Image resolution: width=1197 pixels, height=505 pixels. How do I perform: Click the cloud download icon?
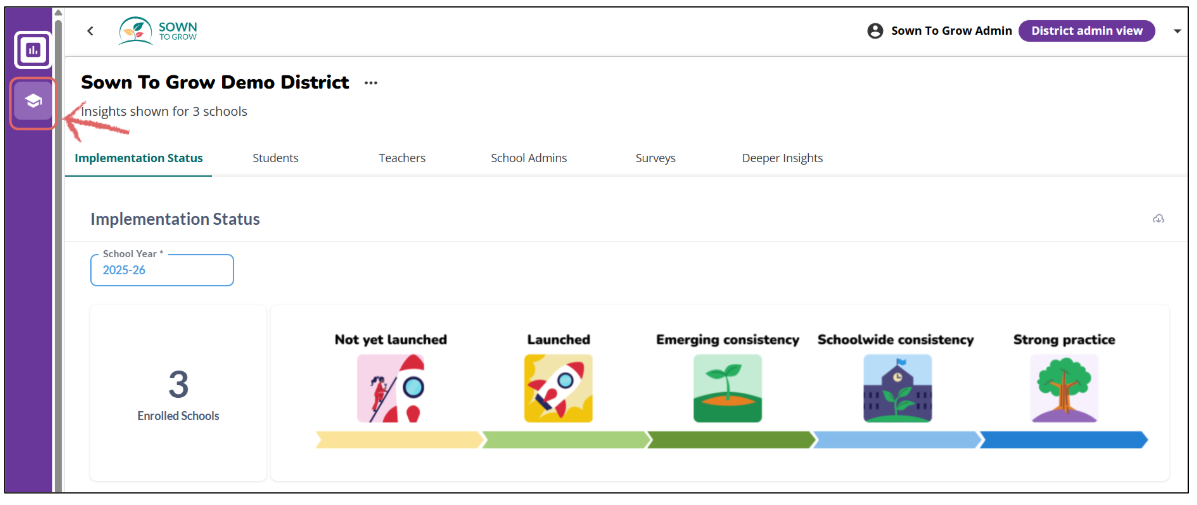tap(1158, 219)
